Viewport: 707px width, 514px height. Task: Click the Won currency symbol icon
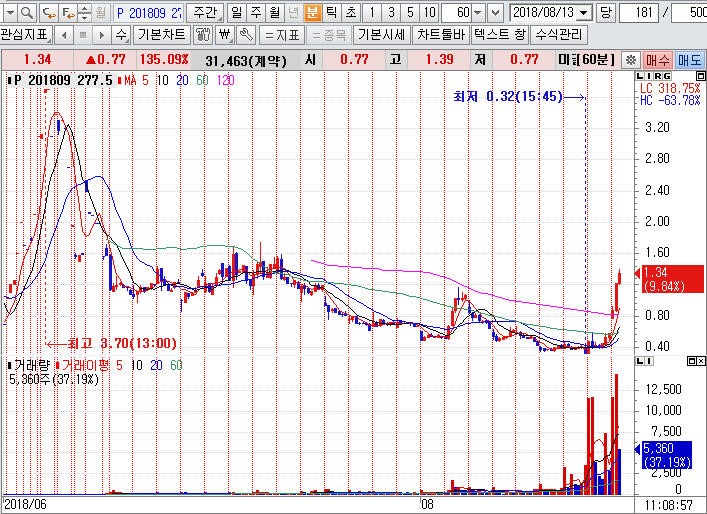(x=224, y=34)
